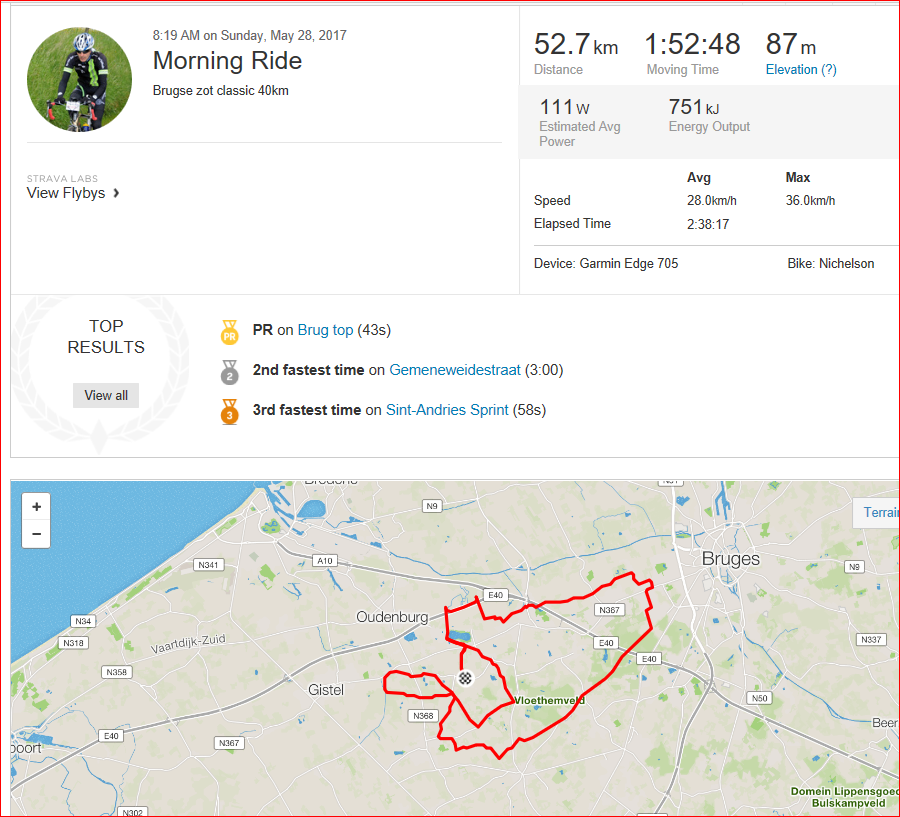This screenshot has width=900, height=817.
Task: Click the map zoom in plus button
Action: (x=36, y=507)
